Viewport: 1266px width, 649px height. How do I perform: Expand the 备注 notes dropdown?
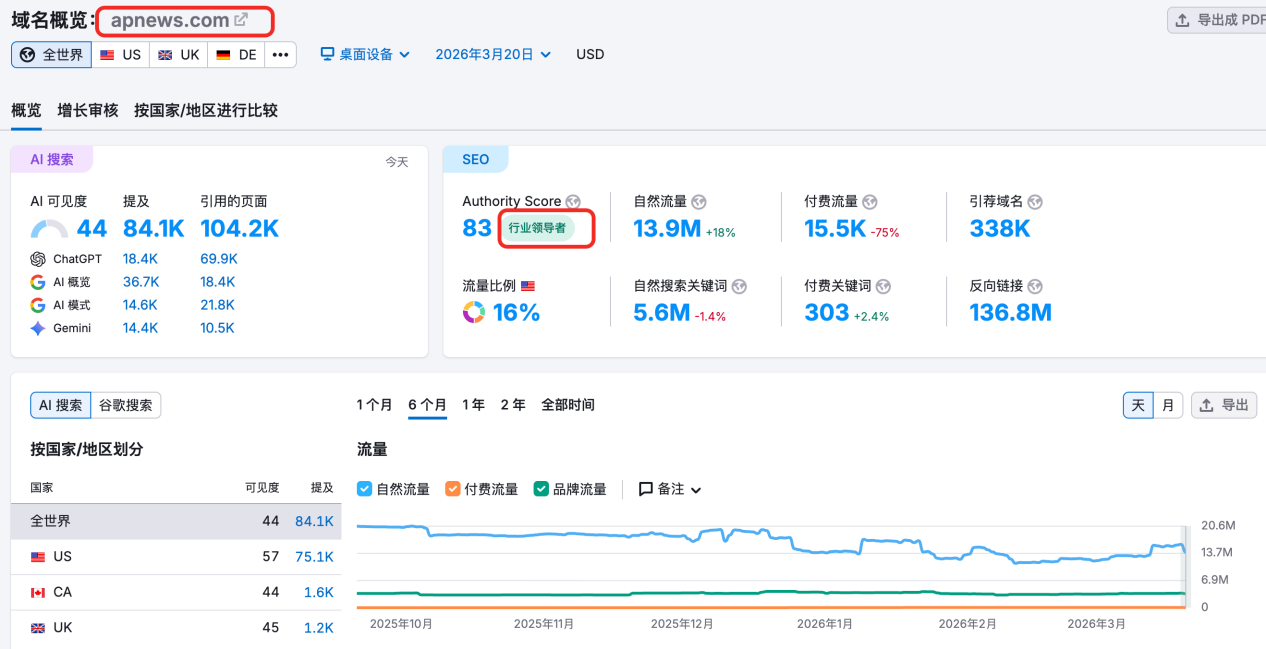(670, 489)
